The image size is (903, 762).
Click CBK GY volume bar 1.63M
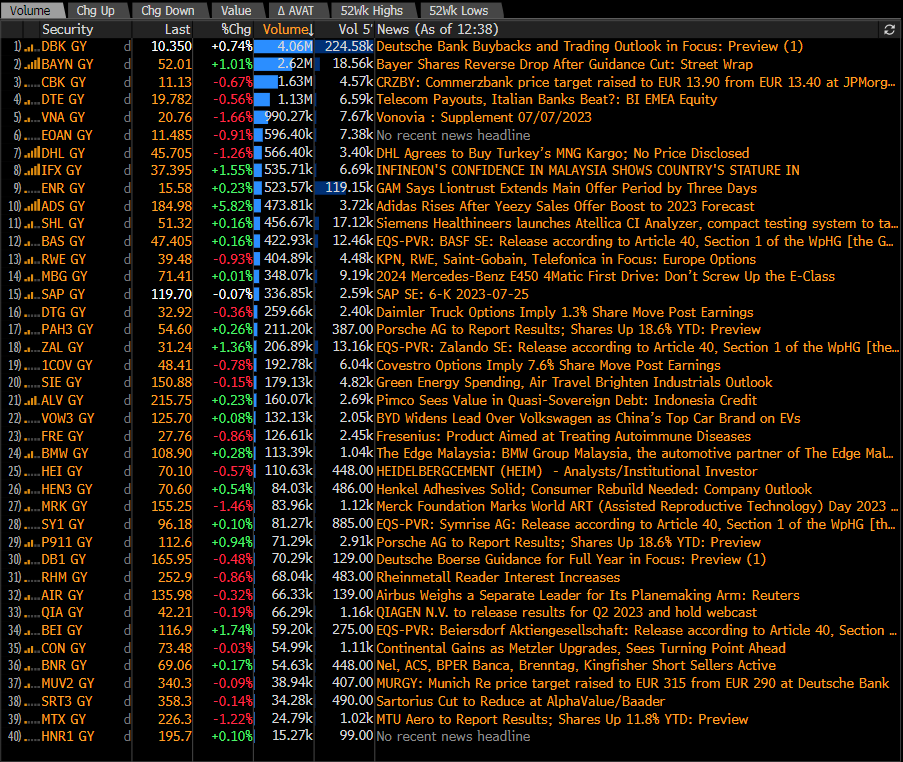(x=284, y=82)
